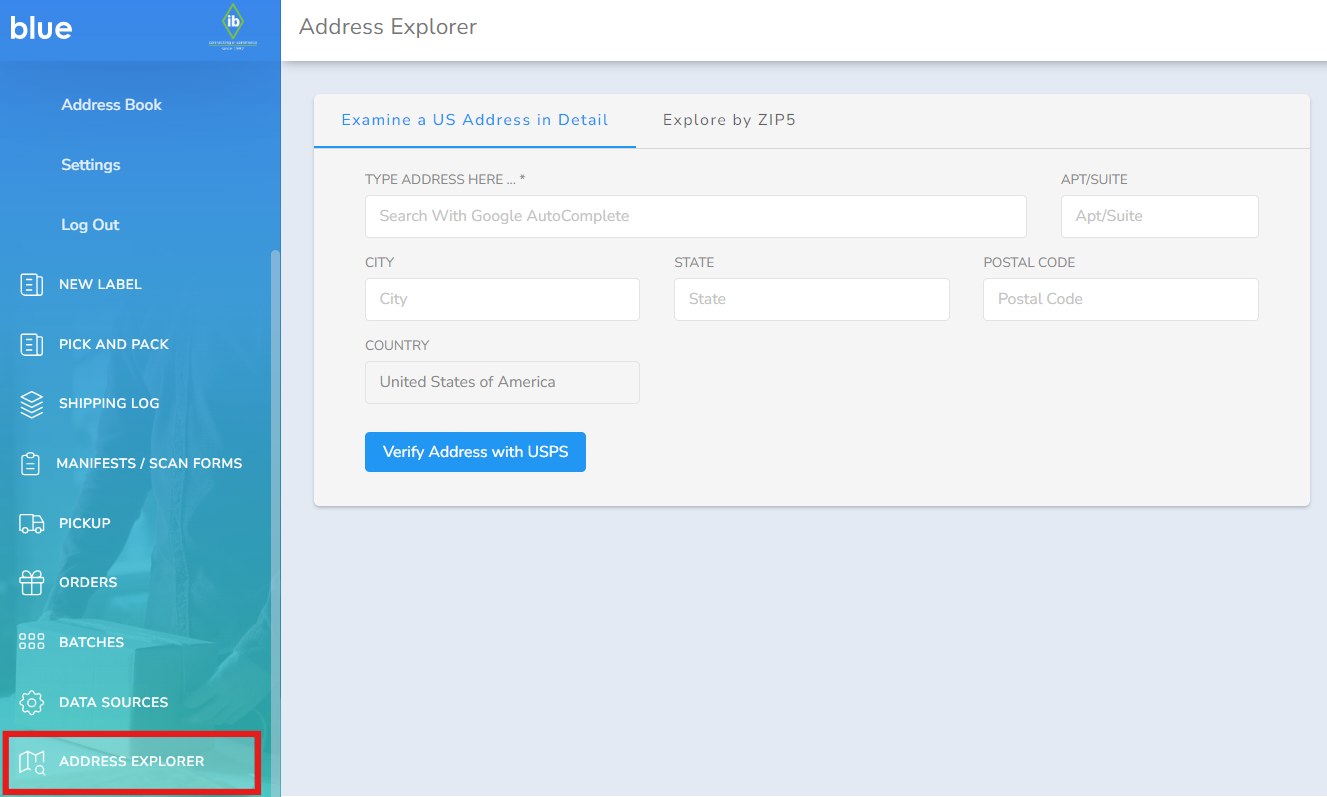Click the blue brand logo
This screenshot has height=797, width=1327.
(x=40, y=28)
